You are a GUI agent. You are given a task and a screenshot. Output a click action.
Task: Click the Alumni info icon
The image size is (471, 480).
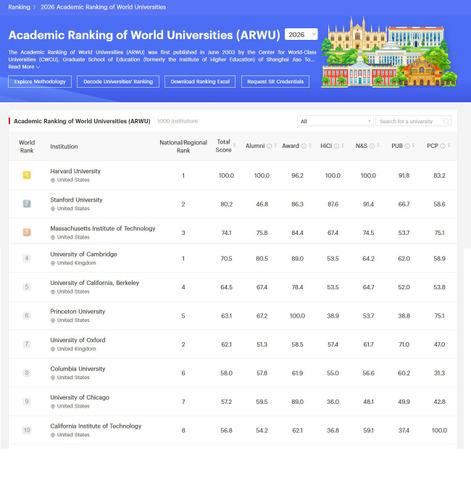point(269,146)
